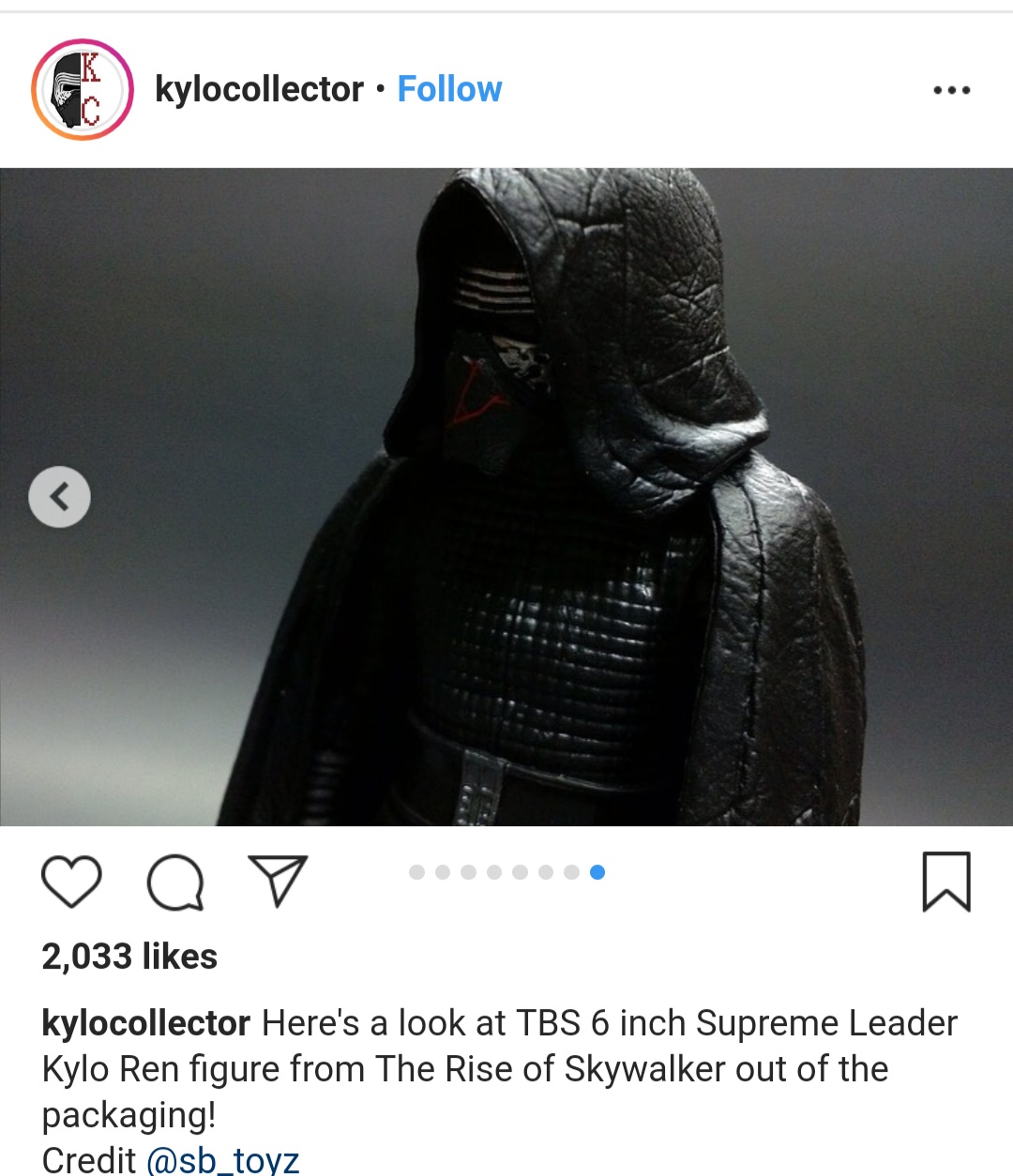
Task: Open the @sb_toyz credited profile
Action: click(x=223, y=1160)
